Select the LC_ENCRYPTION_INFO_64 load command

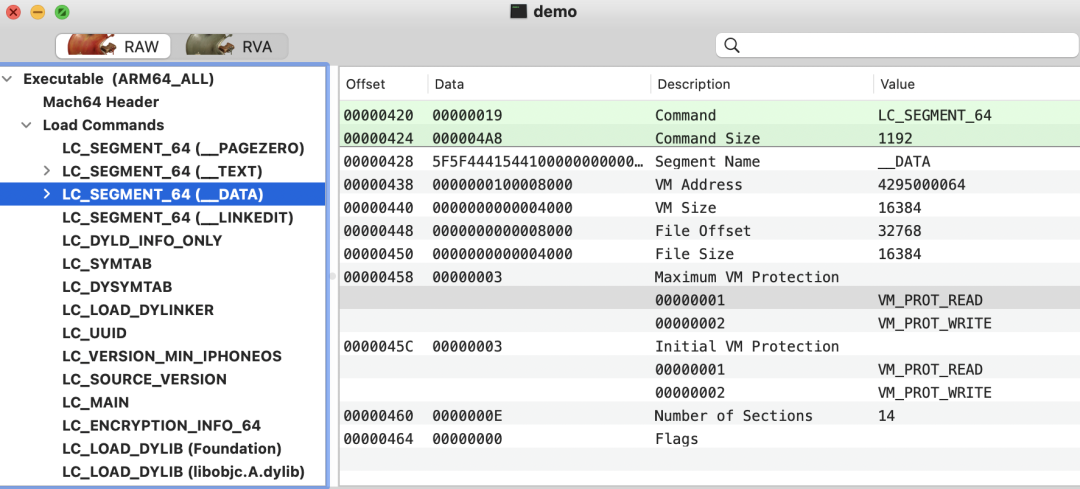click(x=161, y=426)
